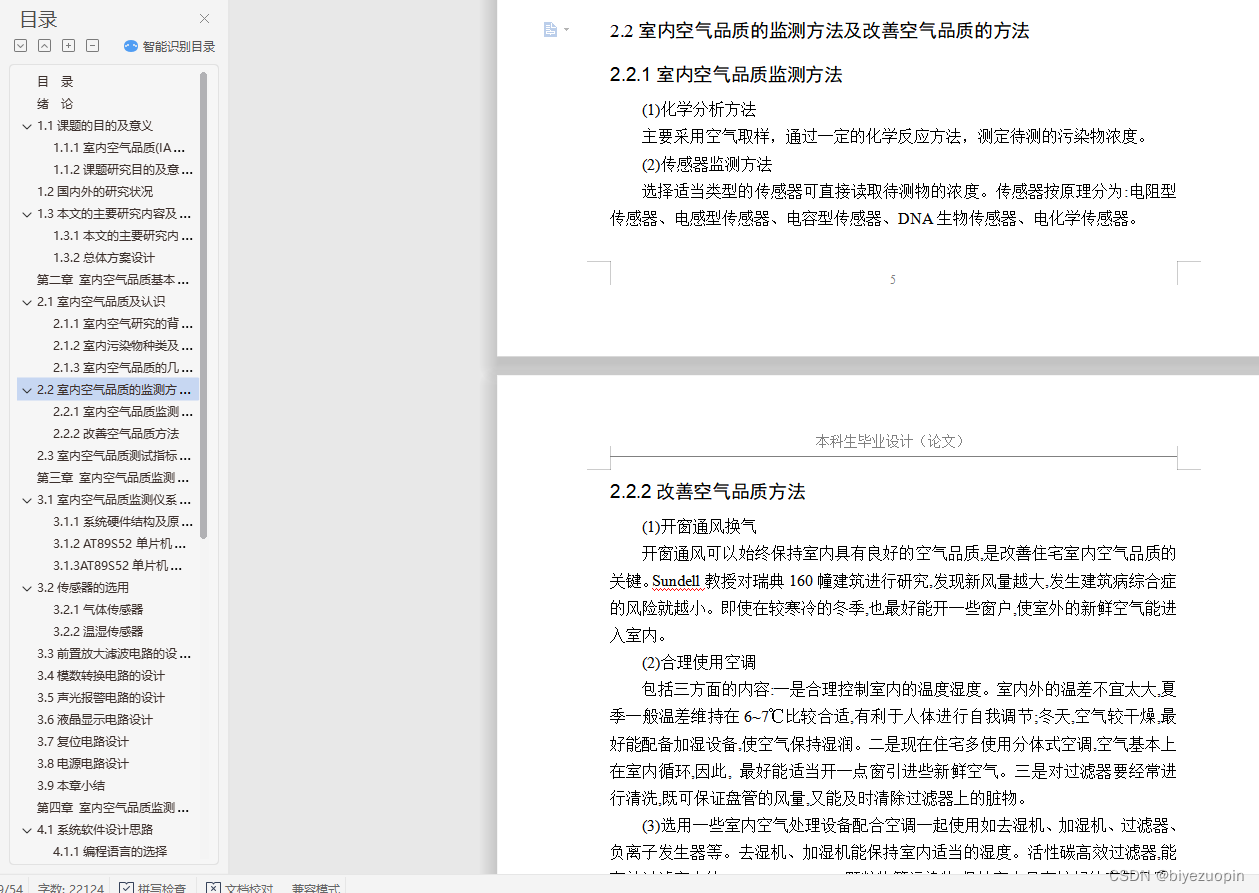Collapse the 1.1 课题的目的及意义 outline node
The height and width of the screenshot is (893, 1259).
tap(27, 126)
